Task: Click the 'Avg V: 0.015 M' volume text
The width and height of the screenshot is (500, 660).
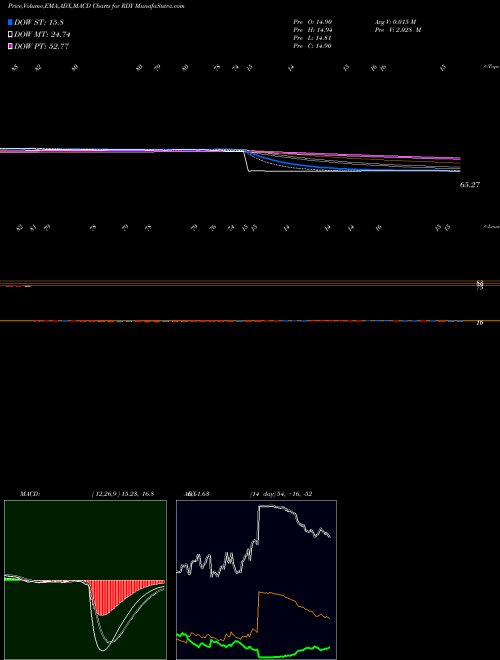Action: [x=395, y=21]
